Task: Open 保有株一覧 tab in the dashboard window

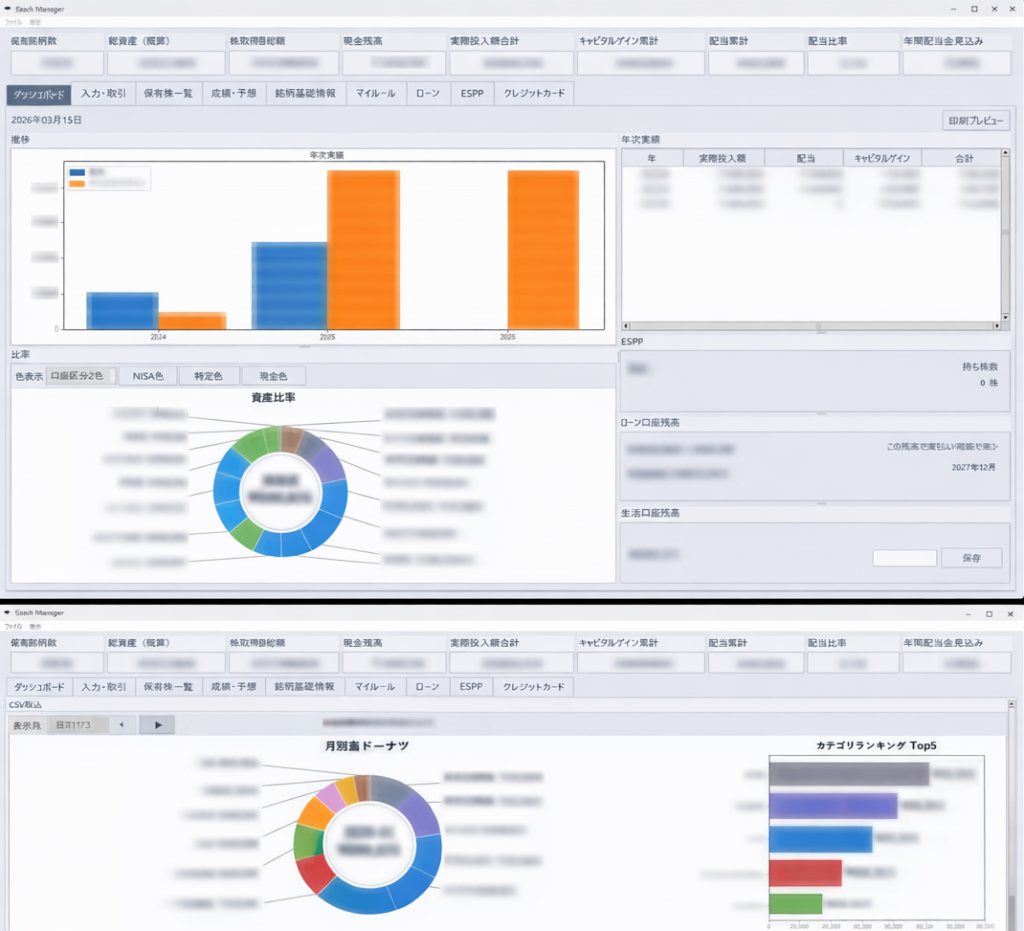Action: click(168, 94)
